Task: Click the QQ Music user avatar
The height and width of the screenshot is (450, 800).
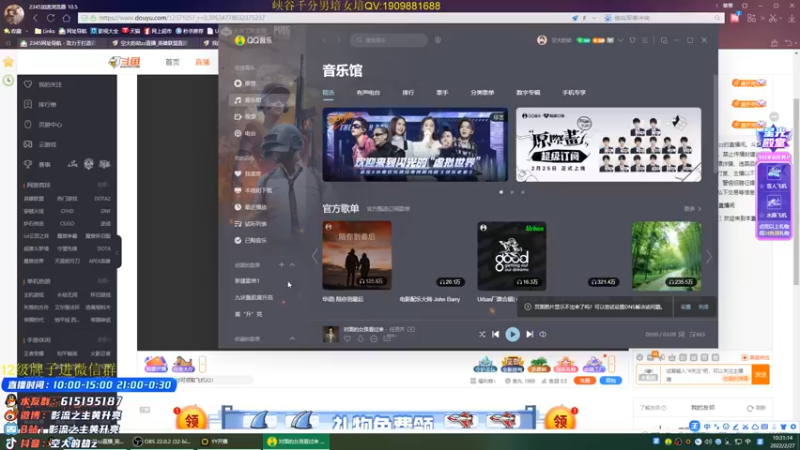Action: coord(542,40)
